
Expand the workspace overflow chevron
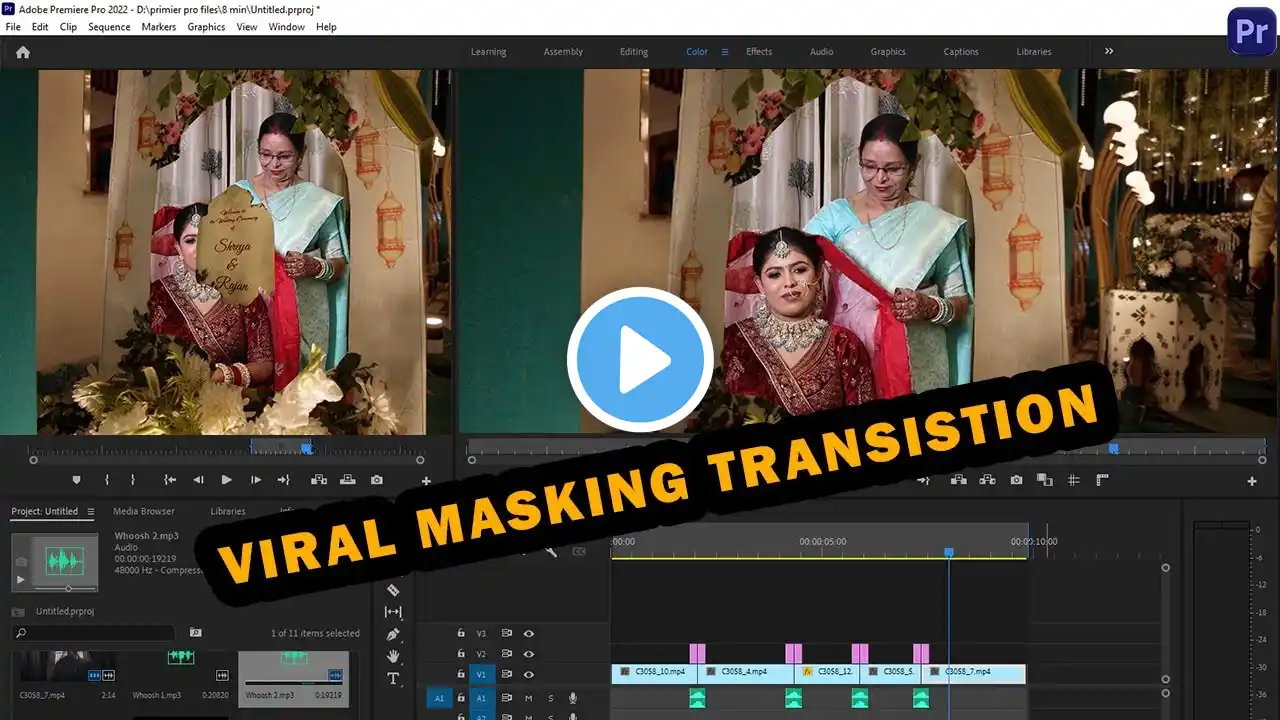[x=1109, y=51]
